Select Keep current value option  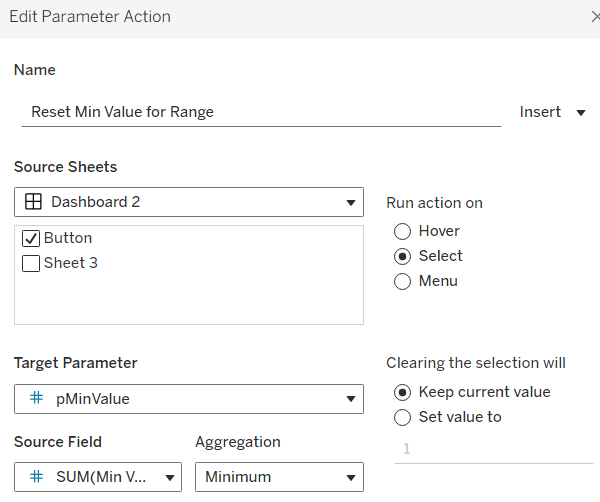click(403, 392)
